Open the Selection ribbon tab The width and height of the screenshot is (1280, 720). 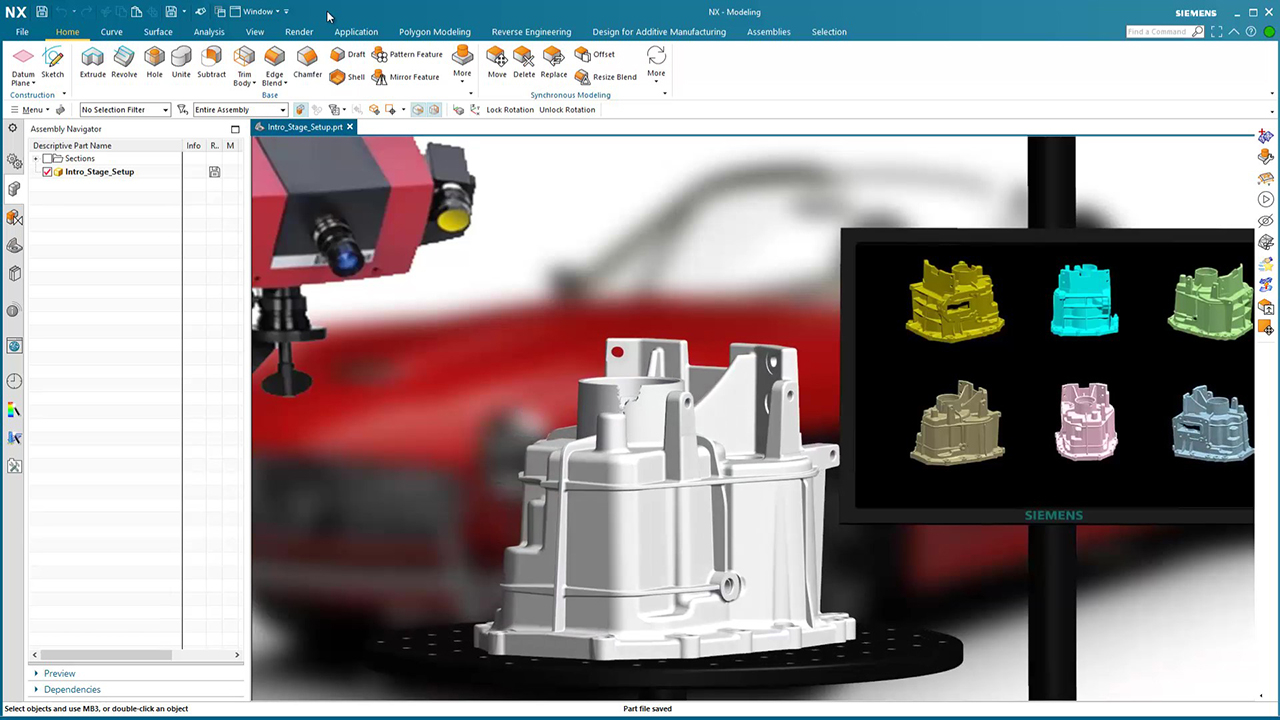pos(829,32)
